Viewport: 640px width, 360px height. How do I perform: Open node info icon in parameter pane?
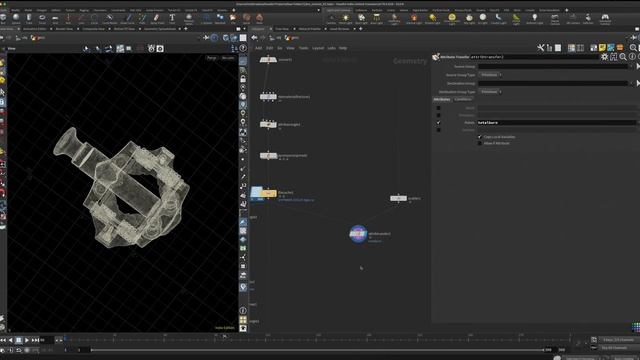click(x=632, y=57)
